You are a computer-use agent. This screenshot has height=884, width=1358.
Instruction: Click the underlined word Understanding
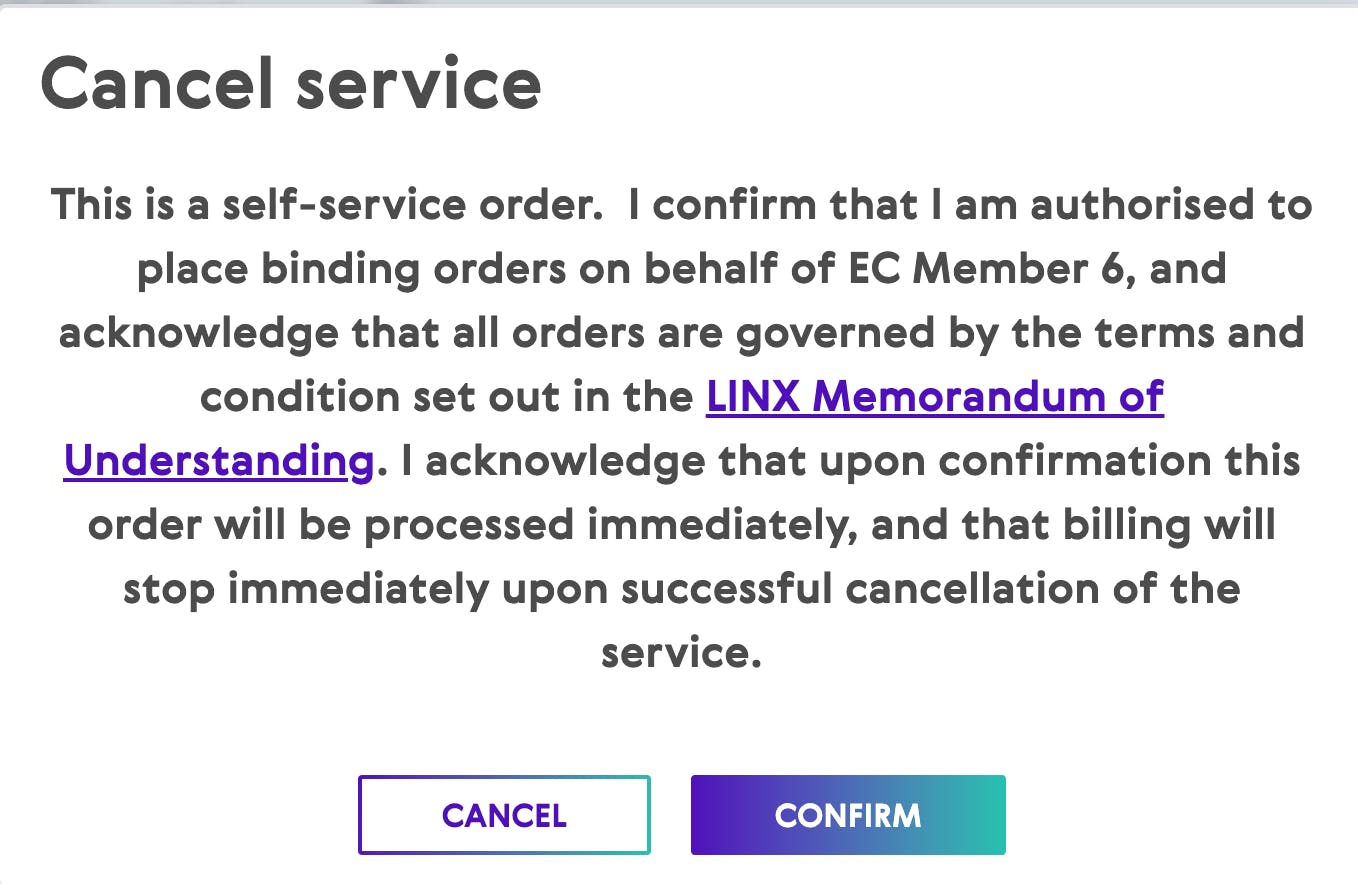(218, 462)
